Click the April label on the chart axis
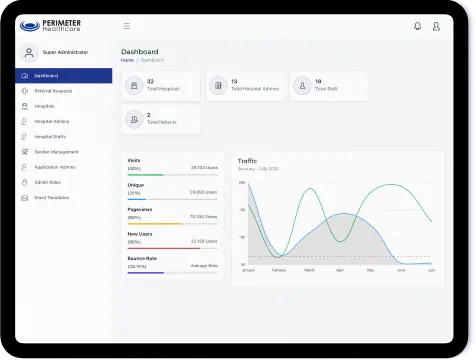Screen dimensions: 476x360 point(340,270)
